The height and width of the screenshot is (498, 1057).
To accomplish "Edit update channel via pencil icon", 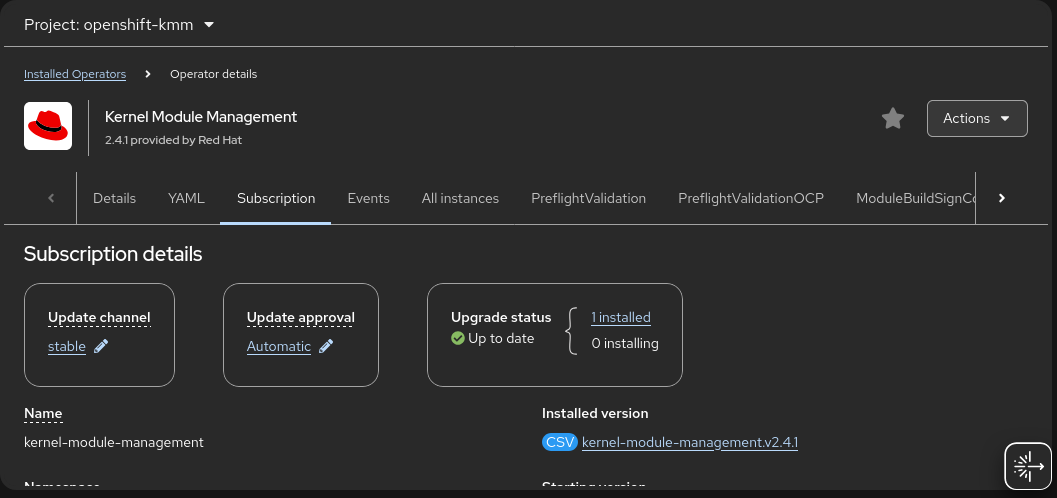I will click(101, 347).
